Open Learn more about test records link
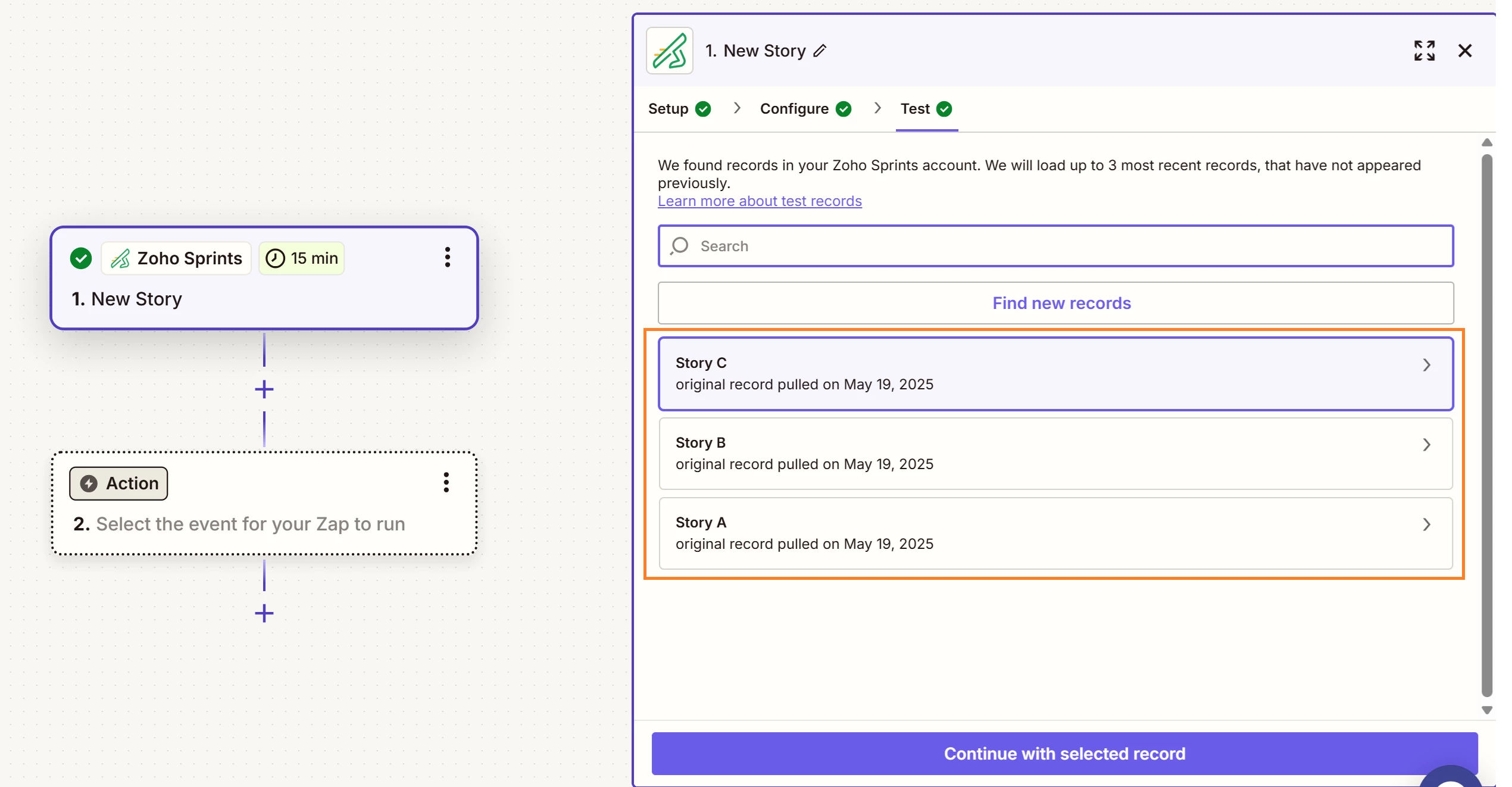1512x787 pixels. [760, 201]
